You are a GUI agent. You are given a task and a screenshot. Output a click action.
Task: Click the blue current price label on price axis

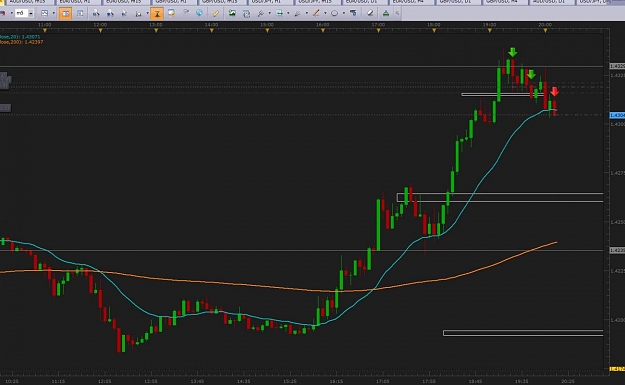[x=617, y=115]
